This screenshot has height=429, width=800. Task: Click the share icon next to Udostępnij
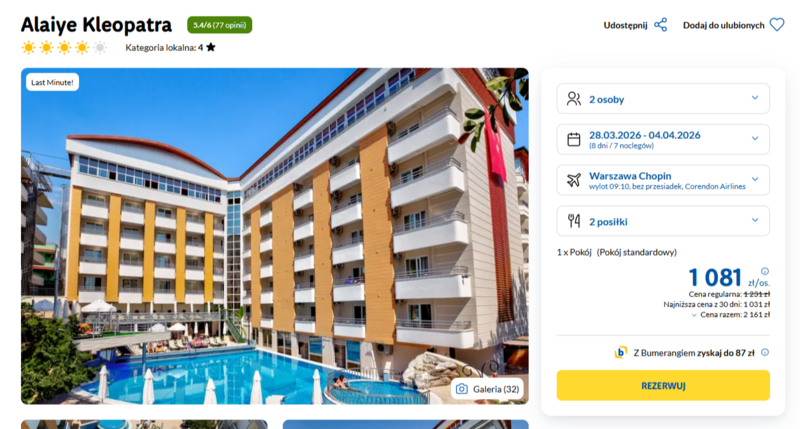tap(661, 25)
